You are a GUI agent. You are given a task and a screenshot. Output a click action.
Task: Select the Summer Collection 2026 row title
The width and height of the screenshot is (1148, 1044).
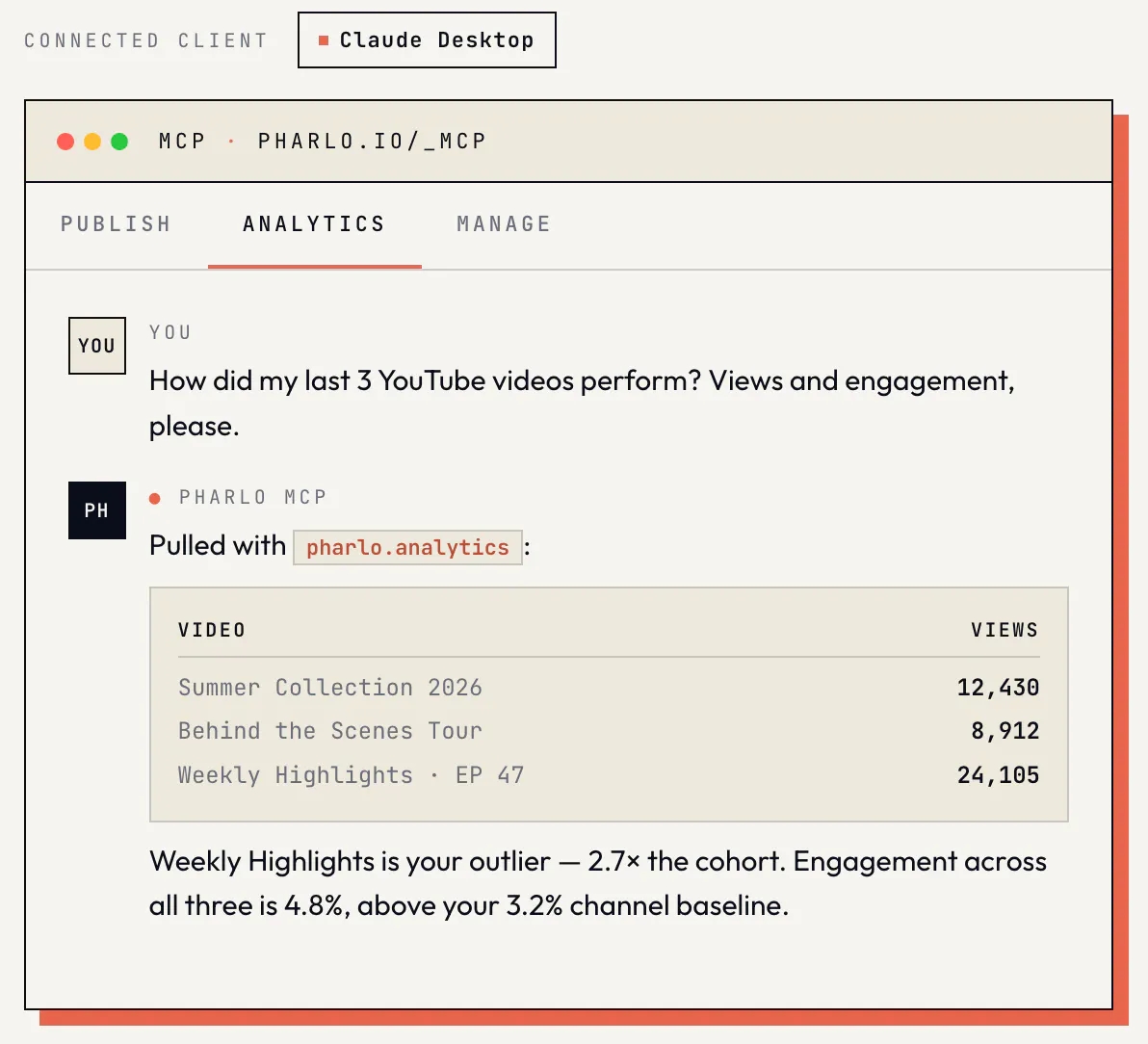click(330, 688)
